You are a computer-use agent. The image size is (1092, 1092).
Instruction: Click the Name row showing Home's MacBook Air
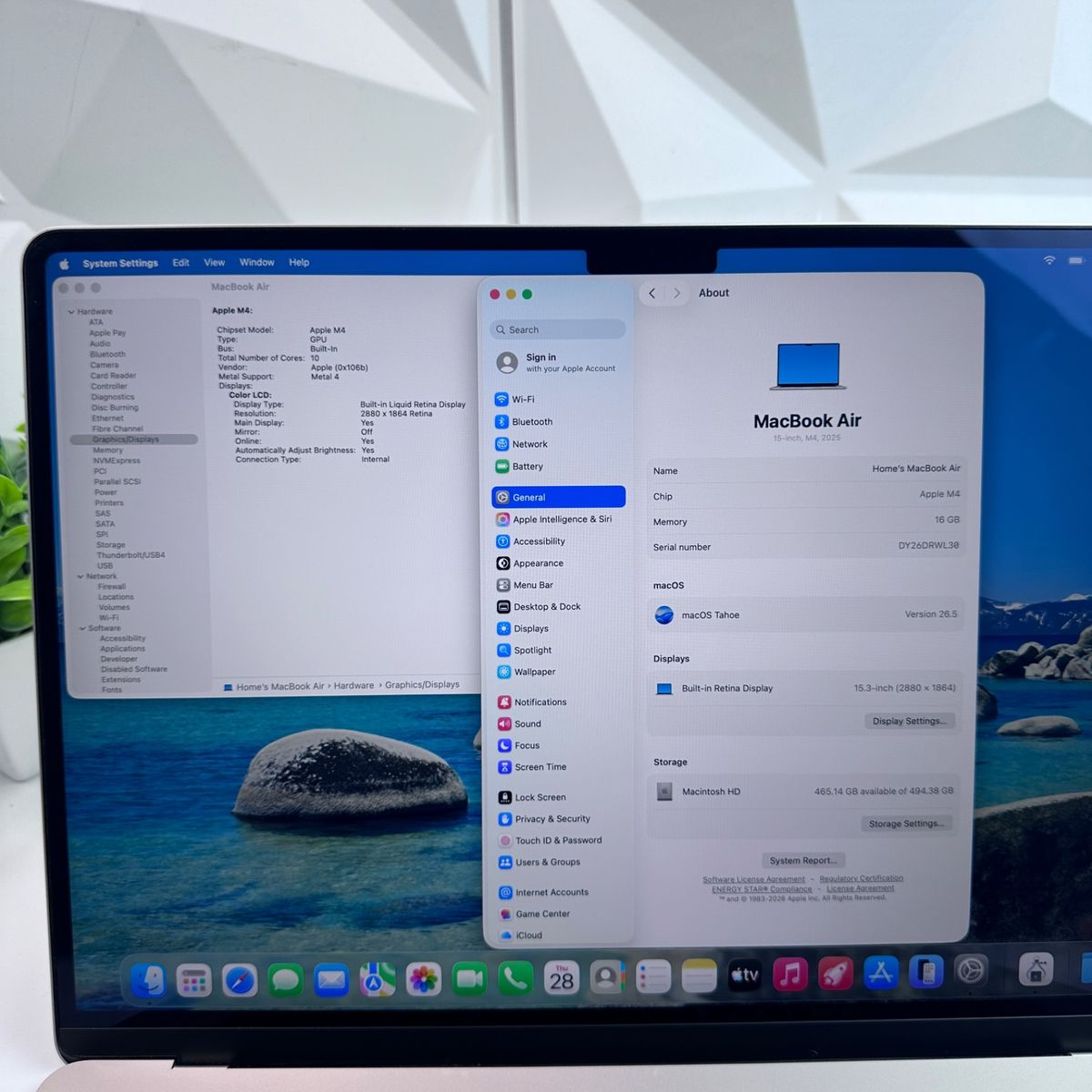pos(805,470)
